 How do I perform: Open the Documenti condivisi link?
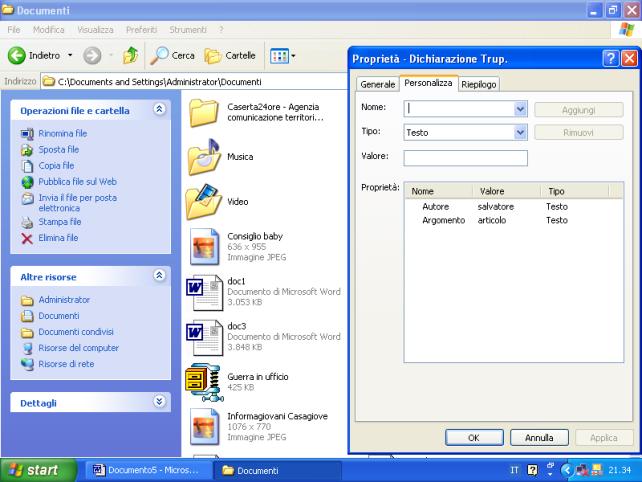[76, 332]
